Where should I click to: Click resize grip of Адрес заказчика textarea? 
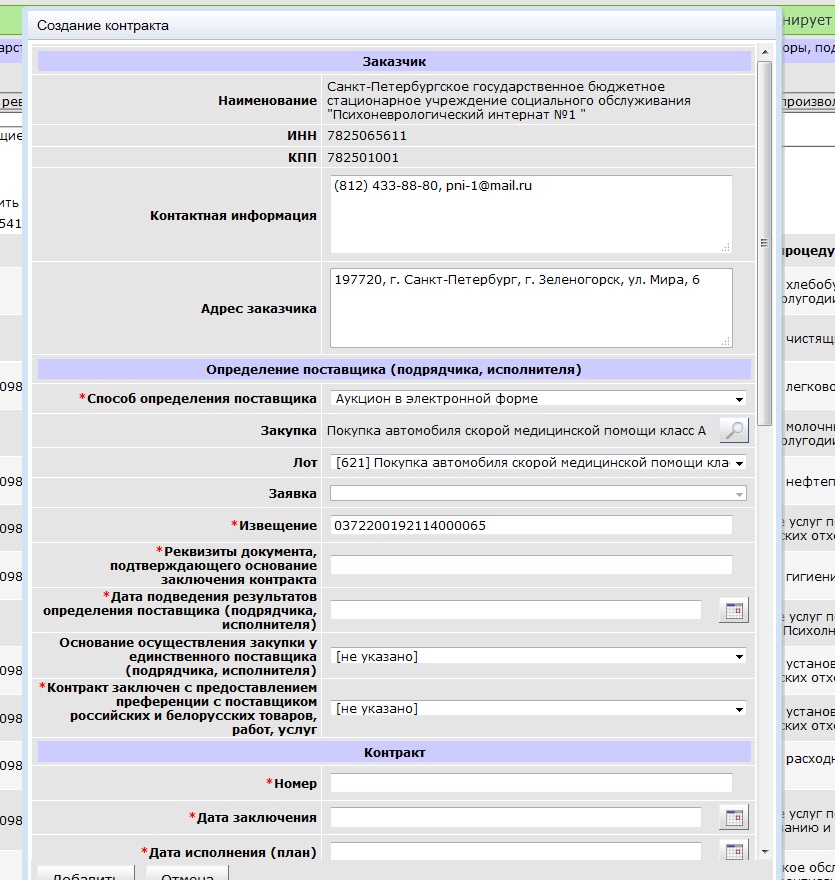pos(726,341)
